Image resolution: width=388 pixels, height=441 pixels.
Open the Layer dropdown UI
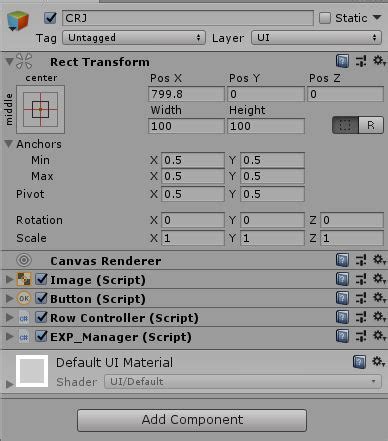[316, 38]
